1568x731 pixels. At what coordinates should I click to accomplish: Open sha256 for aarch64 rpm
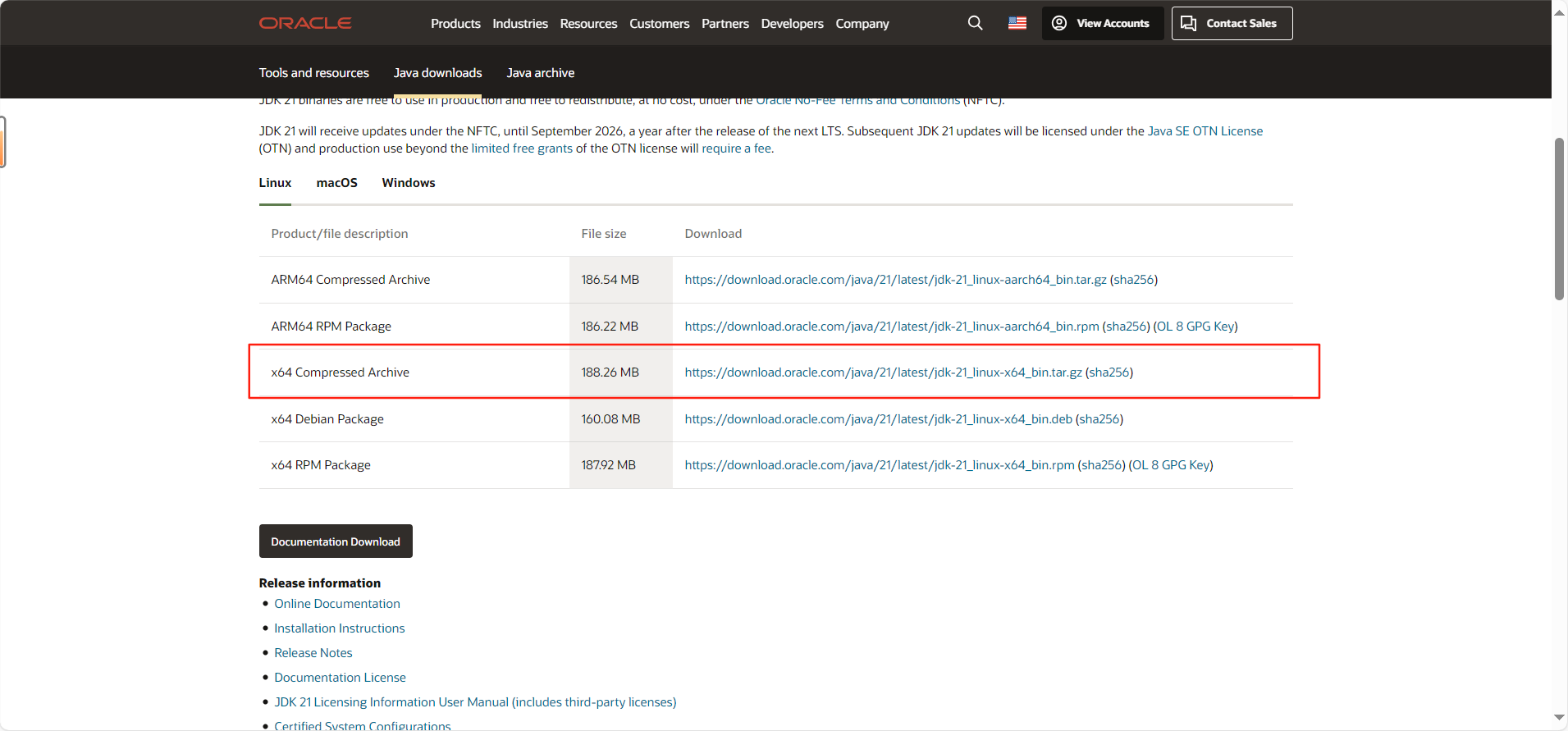(1126, 327)
